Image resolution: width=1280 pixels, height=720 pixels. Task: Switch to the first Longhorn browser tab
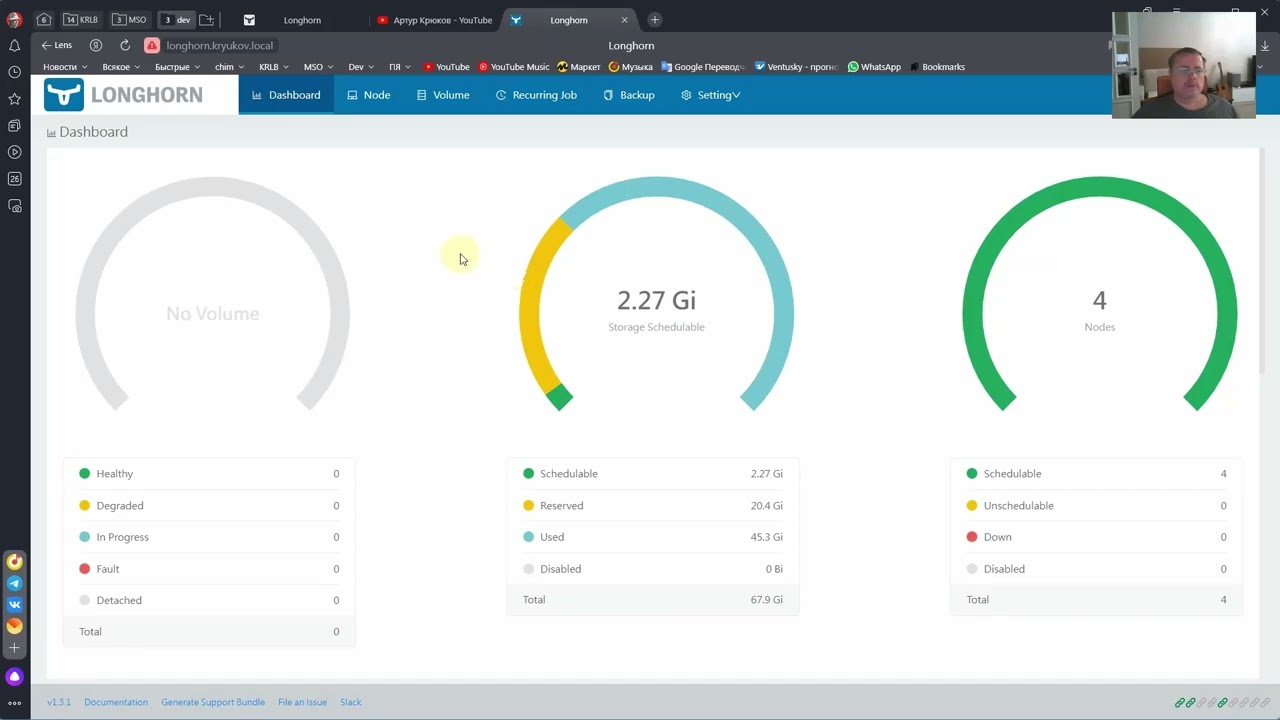[302, 20]
